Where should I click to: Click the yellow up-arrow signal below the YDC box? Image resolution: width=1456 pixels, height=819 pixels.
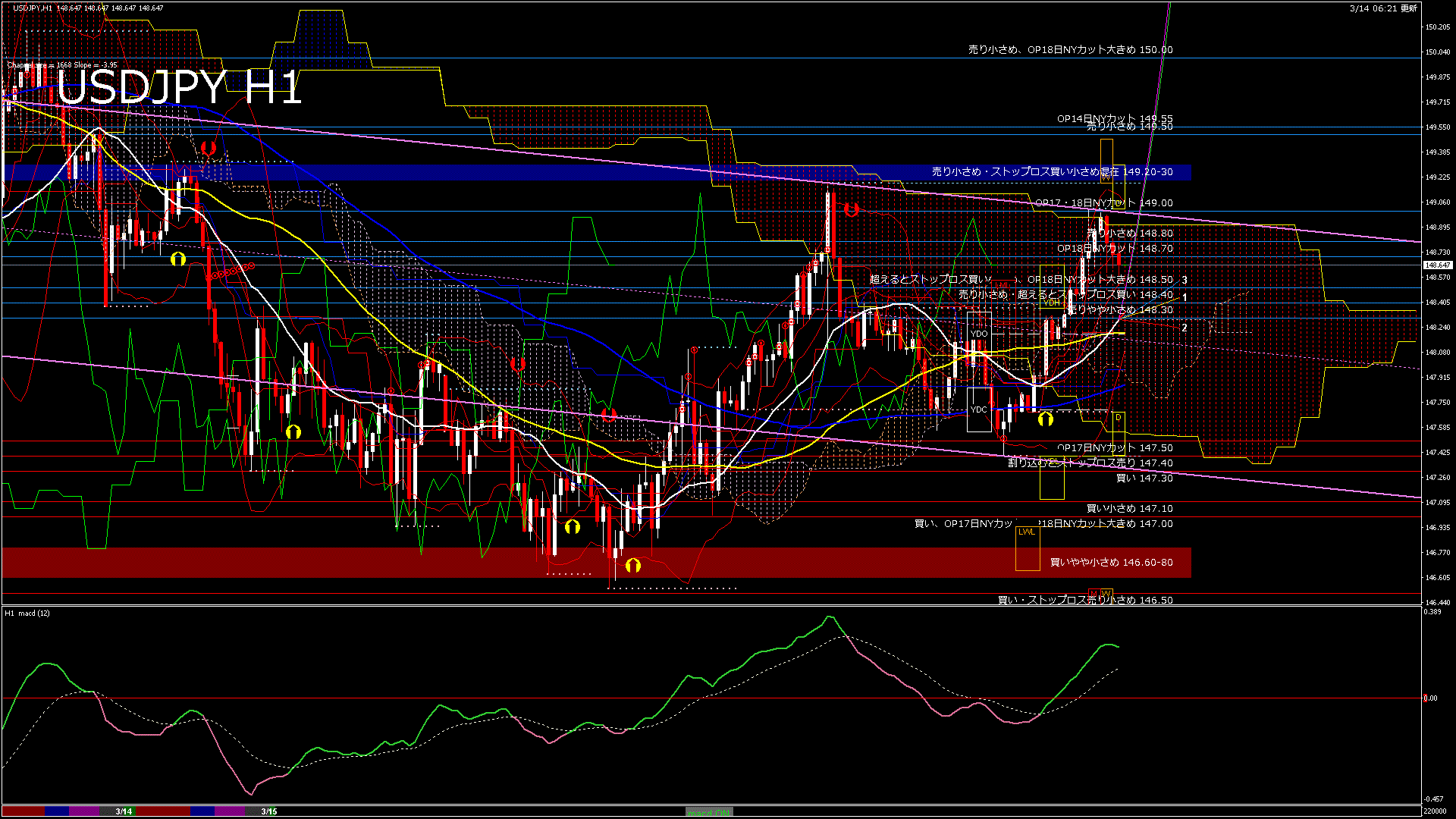[x=1046, y=419]
